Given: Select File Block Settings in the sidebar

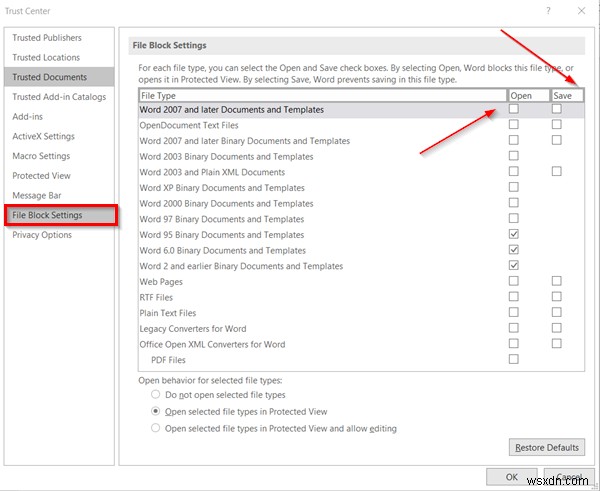Looking at the screenshot, I should (x=61, y=215).
